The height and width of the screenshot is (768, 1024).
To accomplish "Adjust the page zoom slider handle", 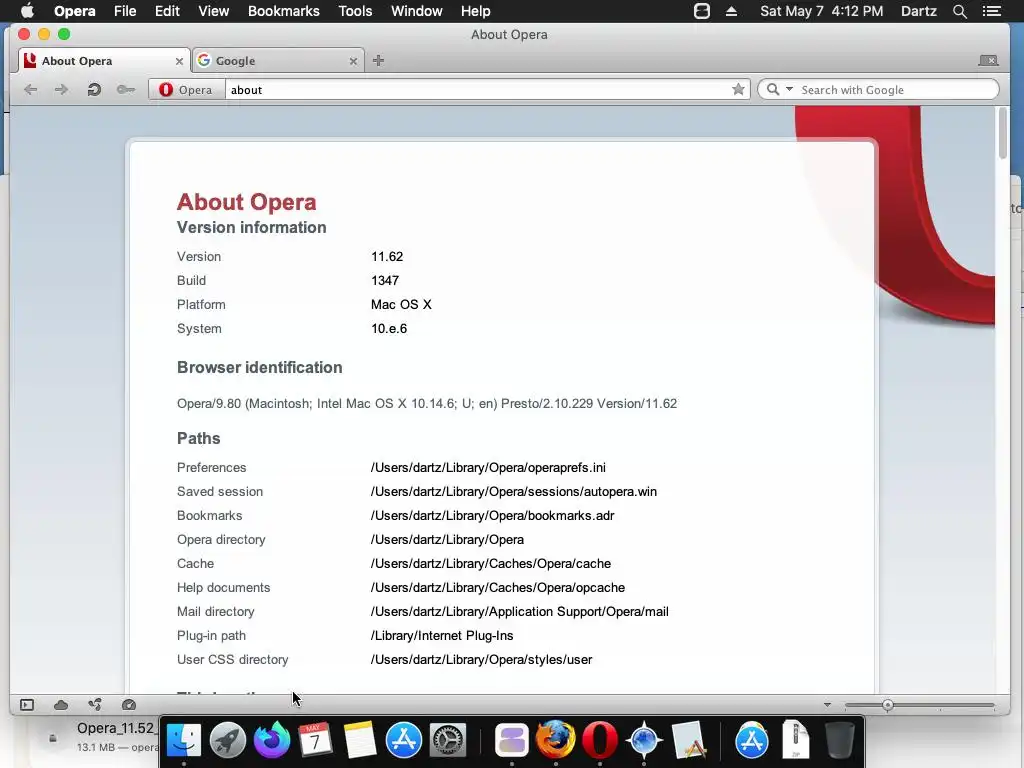I will 888,705.
